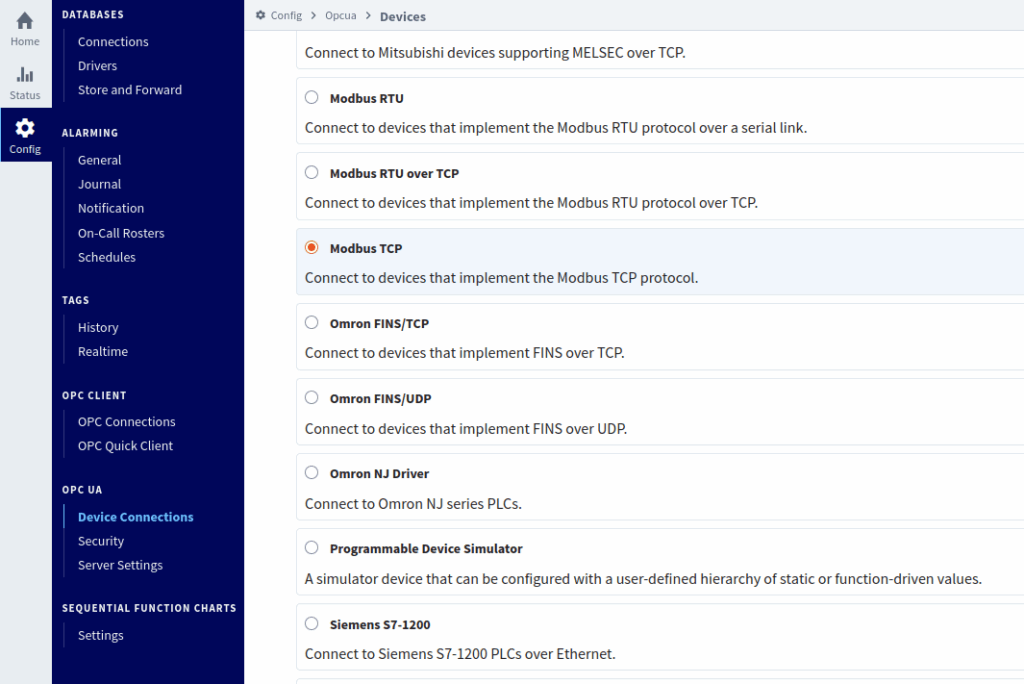
Task: Open OPC UA Server Settings
Action: (x=120, y=565)
